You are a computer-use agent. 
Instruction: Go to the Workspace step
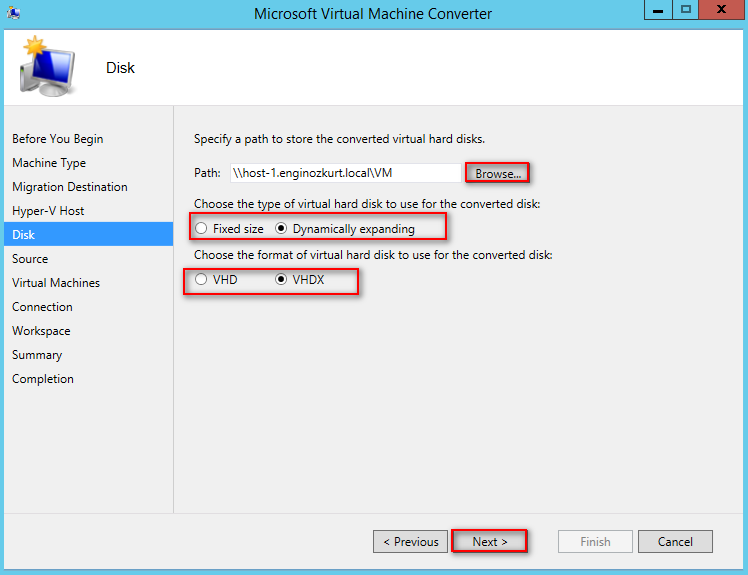41,331
